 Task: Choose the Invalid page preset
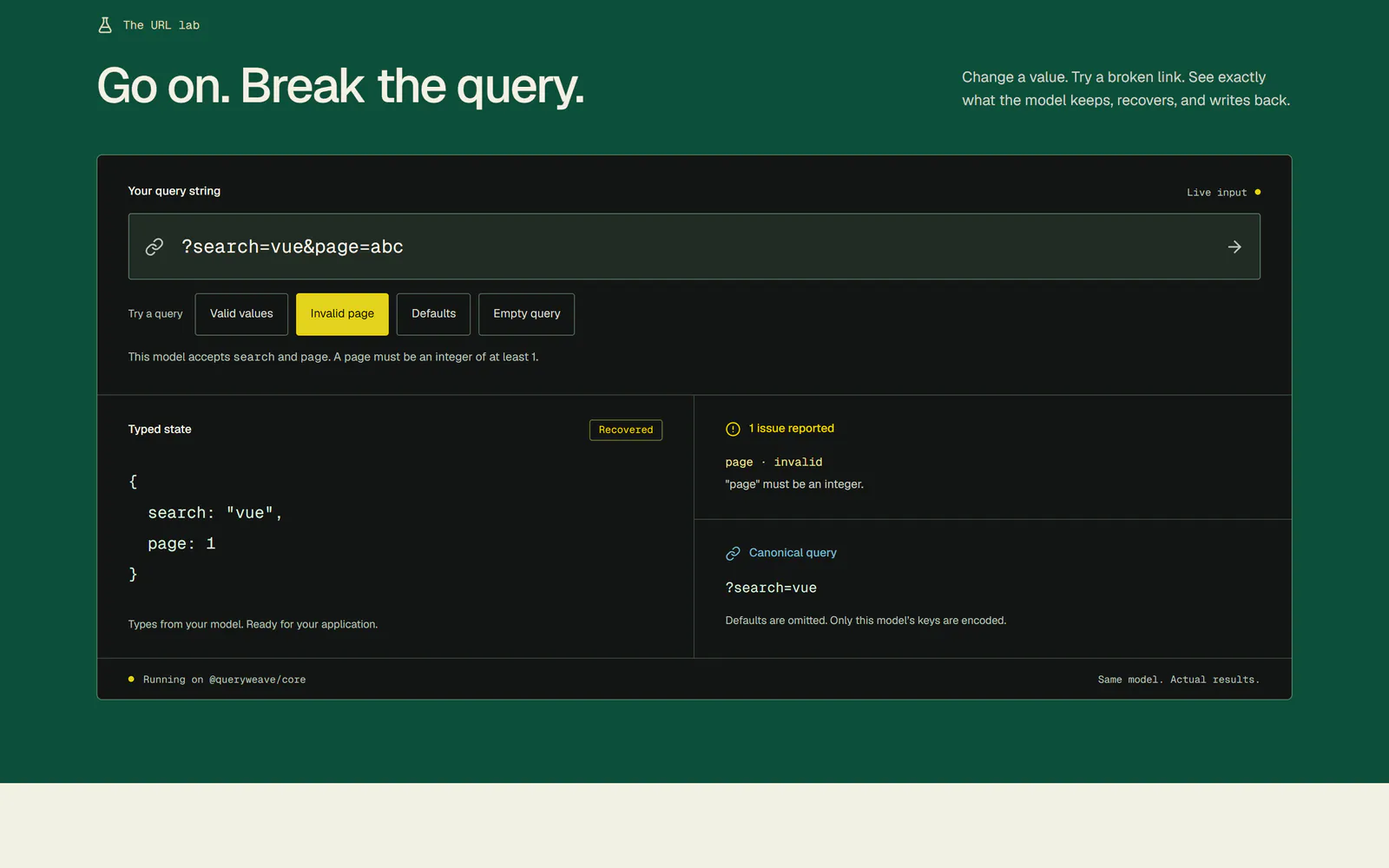coord(342,314)
